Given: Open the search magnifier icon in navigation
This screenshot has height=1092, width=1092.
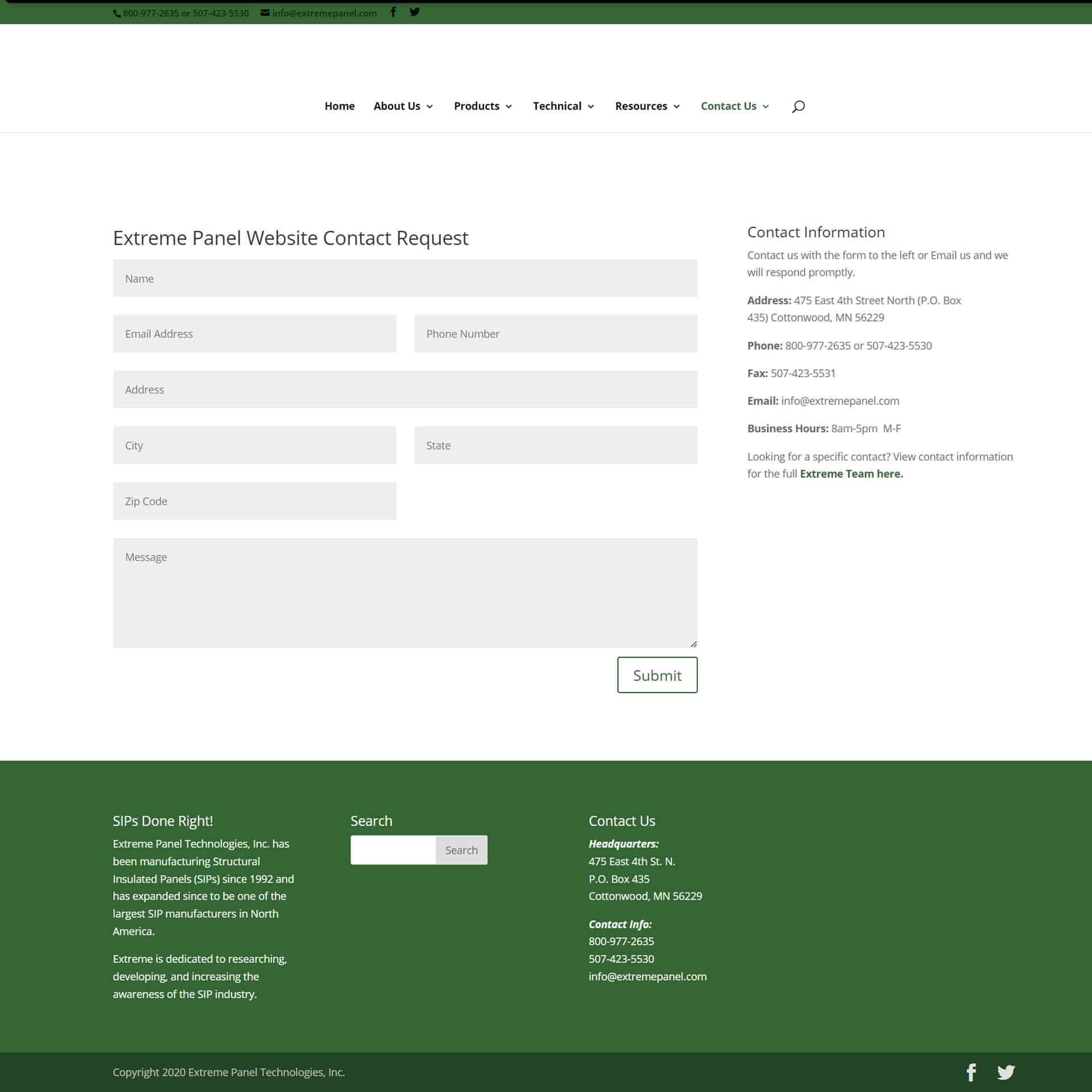Looking at the screenshot, I should click(x=798, y=106).
